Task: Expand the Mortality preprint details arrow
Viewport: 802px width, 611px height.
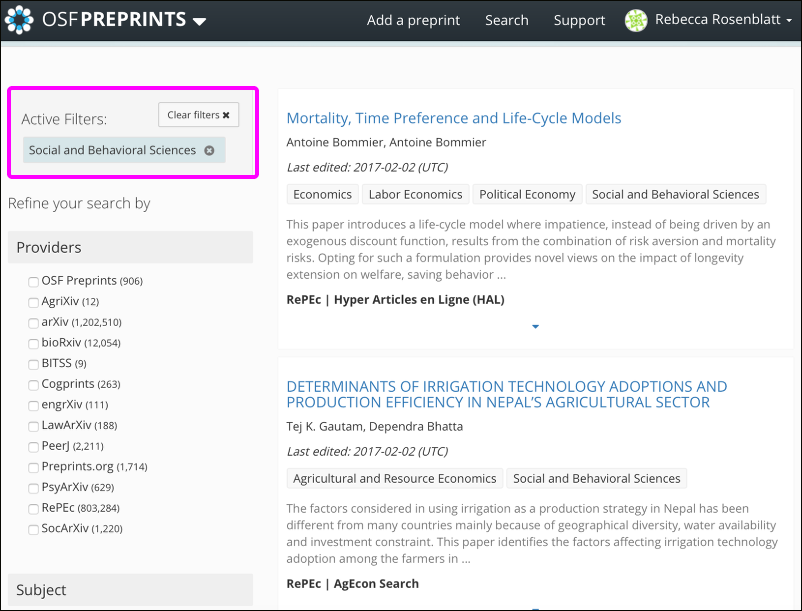Action: click(x=536, y=326)
